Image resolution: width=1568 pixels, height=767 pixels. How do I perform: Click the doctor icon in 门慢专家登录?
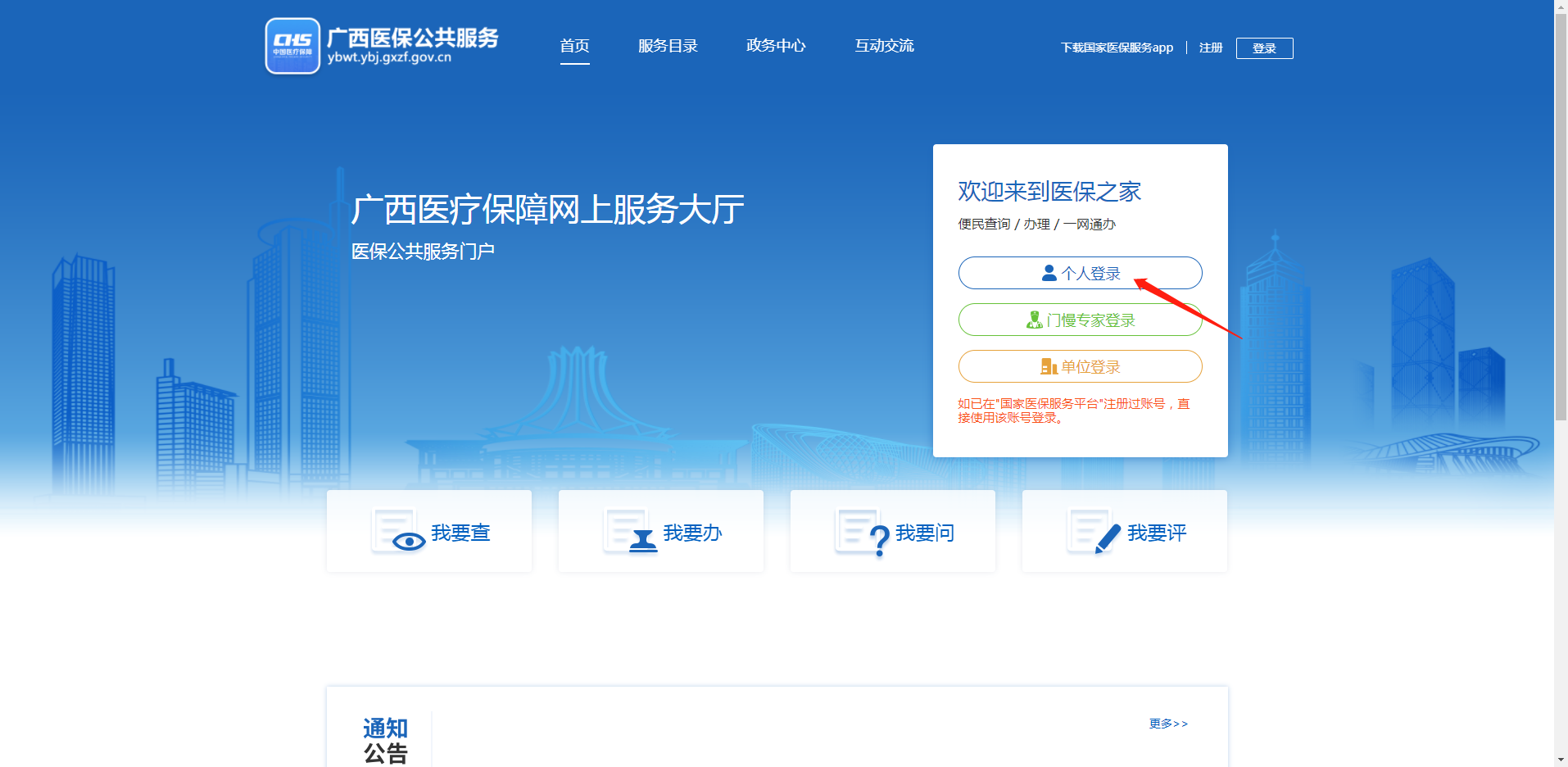(1035, 320)
